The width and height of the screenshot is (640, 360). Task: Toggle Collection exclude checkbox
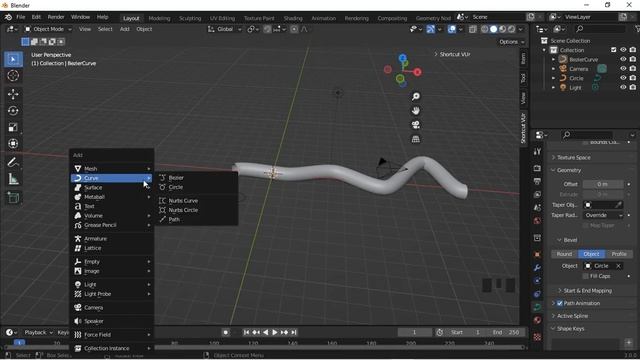613,50
